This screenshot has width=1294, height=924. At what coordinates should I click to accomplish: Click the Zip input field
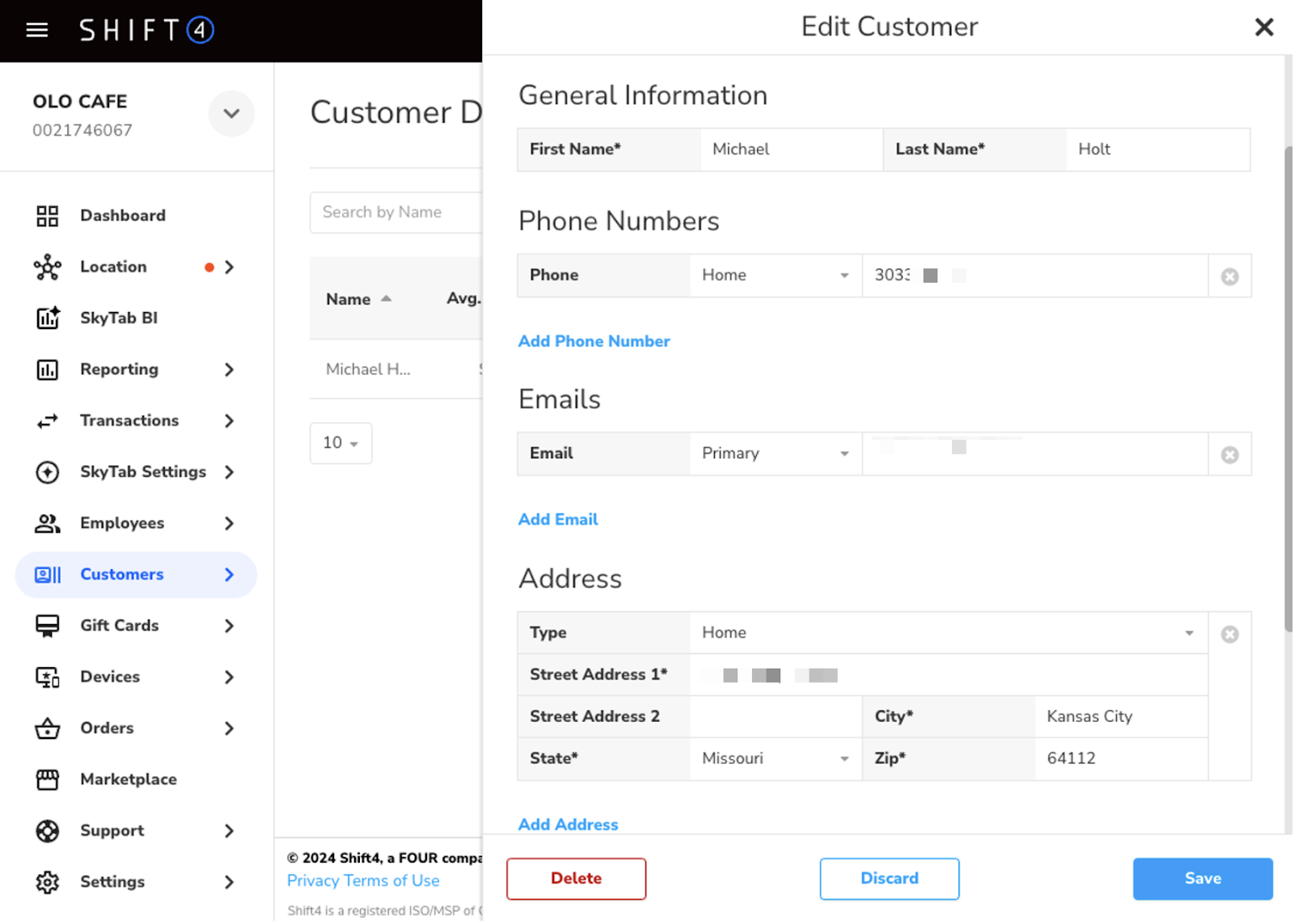tap(1120, 759)
